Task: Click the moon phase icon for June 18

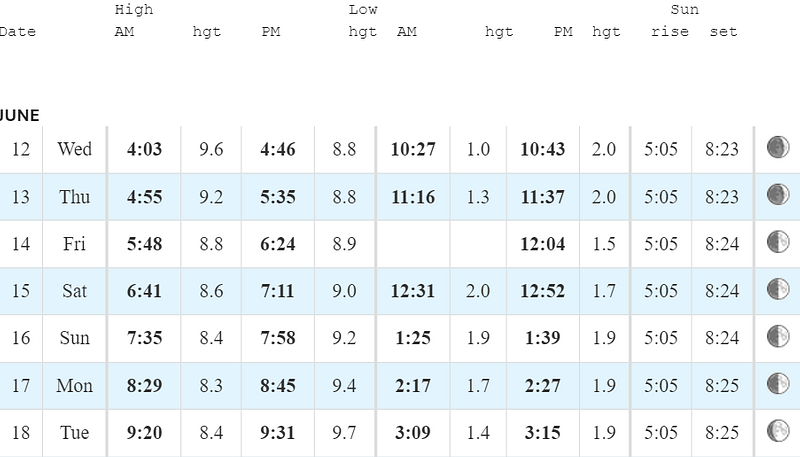Action: pos(778,430)
